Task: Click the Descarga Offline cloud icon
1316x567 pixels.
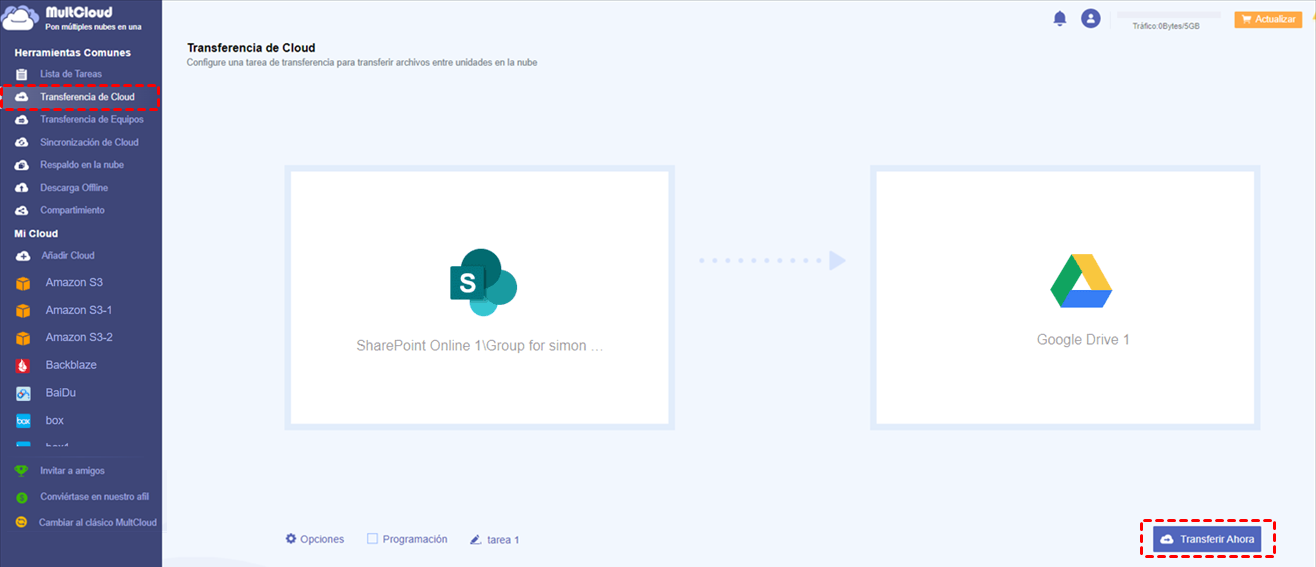Action: (22, 188)
